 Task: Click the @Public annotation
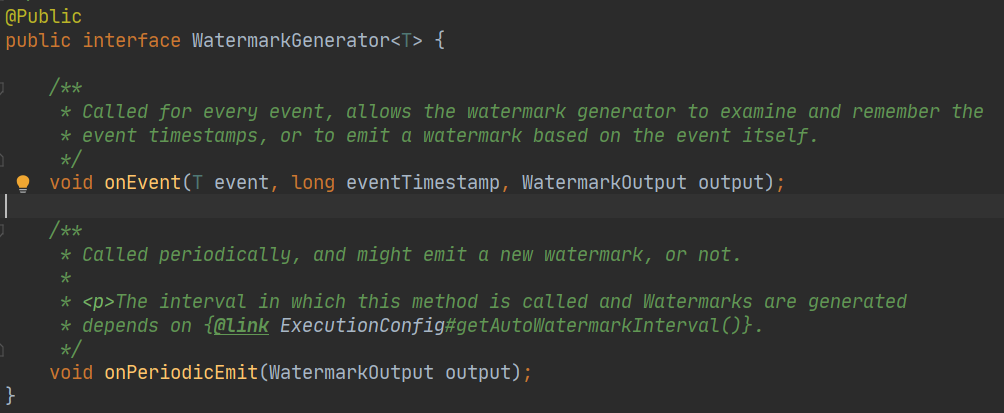(x=44, y=17)
